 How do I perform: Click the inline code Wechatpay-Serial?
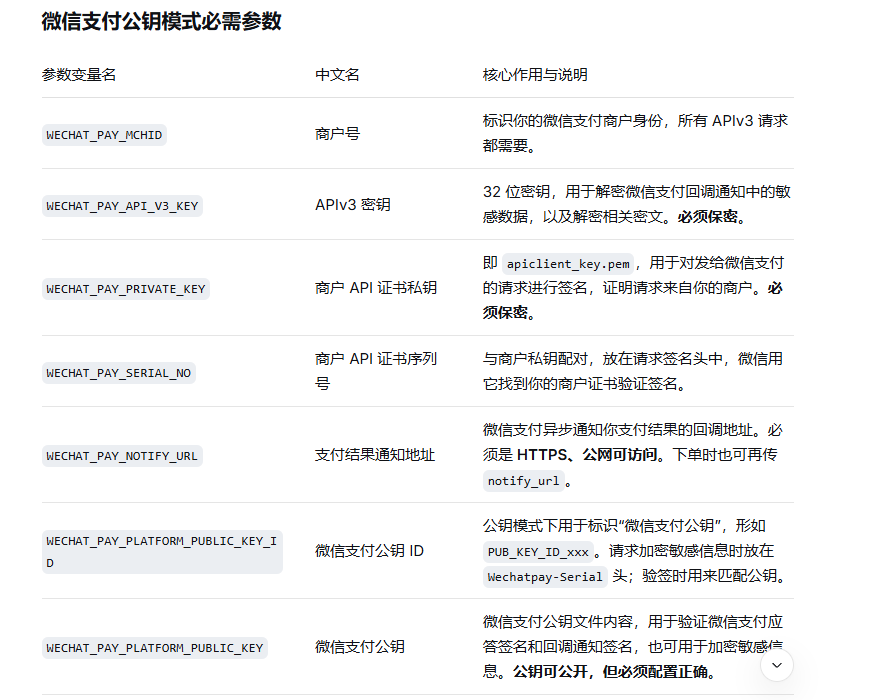click(x=545, y=576)
